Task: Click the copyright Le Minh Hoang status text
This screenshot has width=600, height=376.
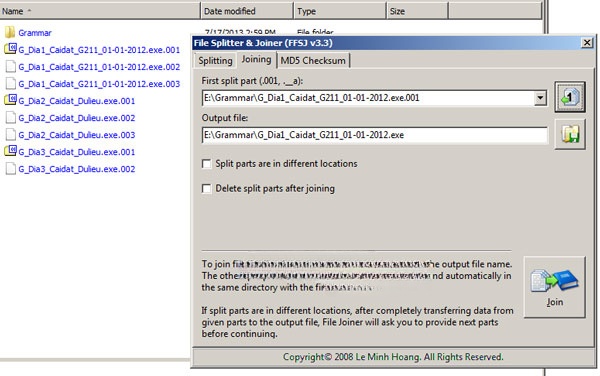Action: coord(393,357)
